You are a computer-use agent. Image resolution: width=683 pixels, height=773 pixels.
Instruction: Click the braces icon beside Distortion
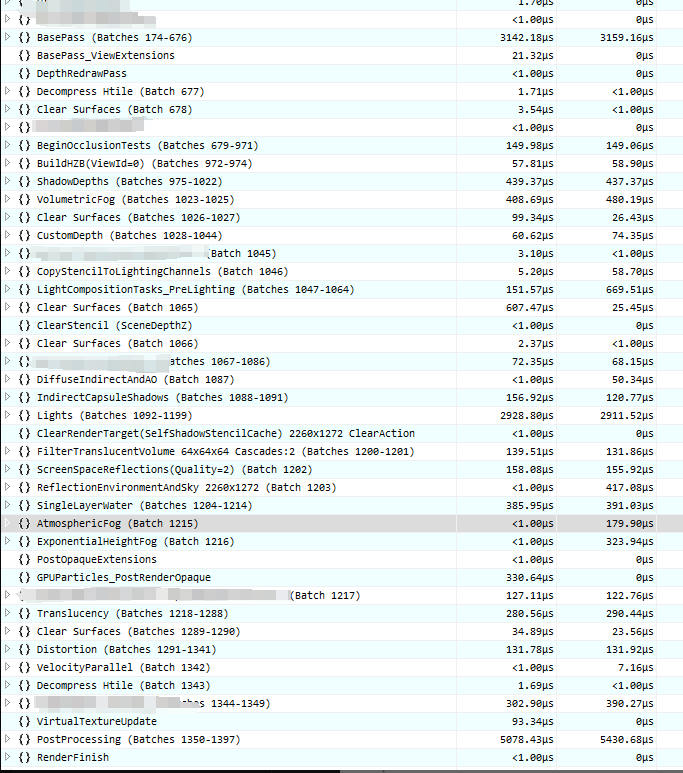25,649
